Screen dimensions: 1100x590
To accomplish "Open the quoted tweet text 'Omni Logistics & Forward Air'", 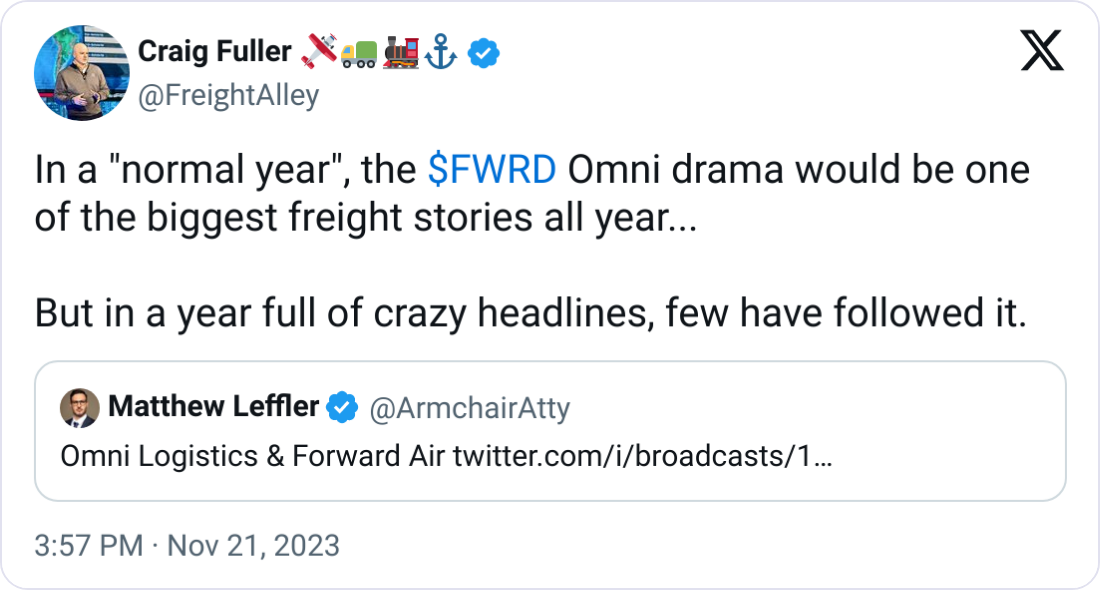I will 253,456.
